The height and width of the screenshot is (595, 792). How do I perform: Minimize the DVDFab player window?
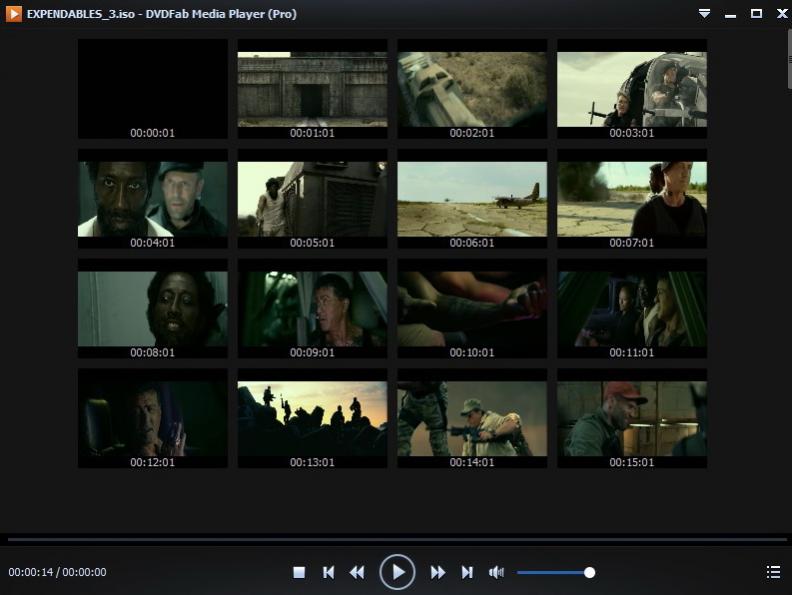tap(730, 15)
